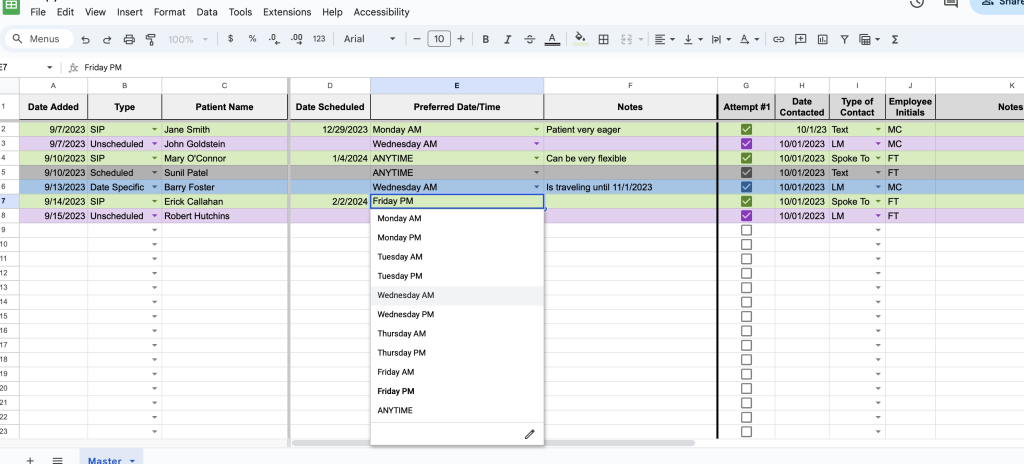Uncheck Attempt #1 for Mary O'Connor row
The width and height of the screenshot is (1024, 464).
click(x=746, y=158)
